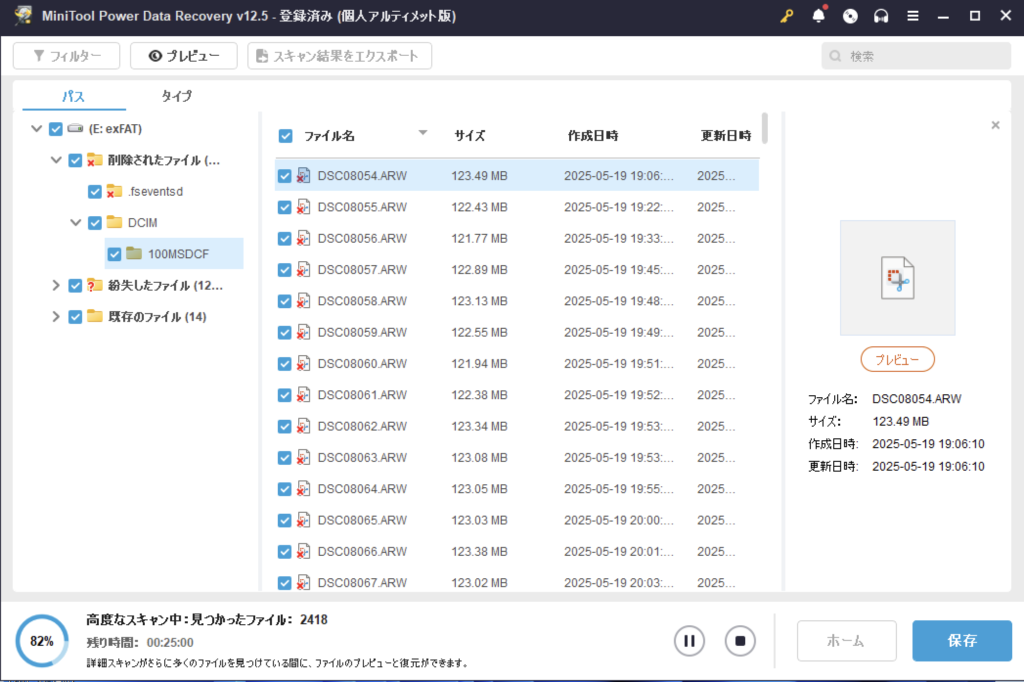Click file icon of DSC08059.ARW

point(303,333)
